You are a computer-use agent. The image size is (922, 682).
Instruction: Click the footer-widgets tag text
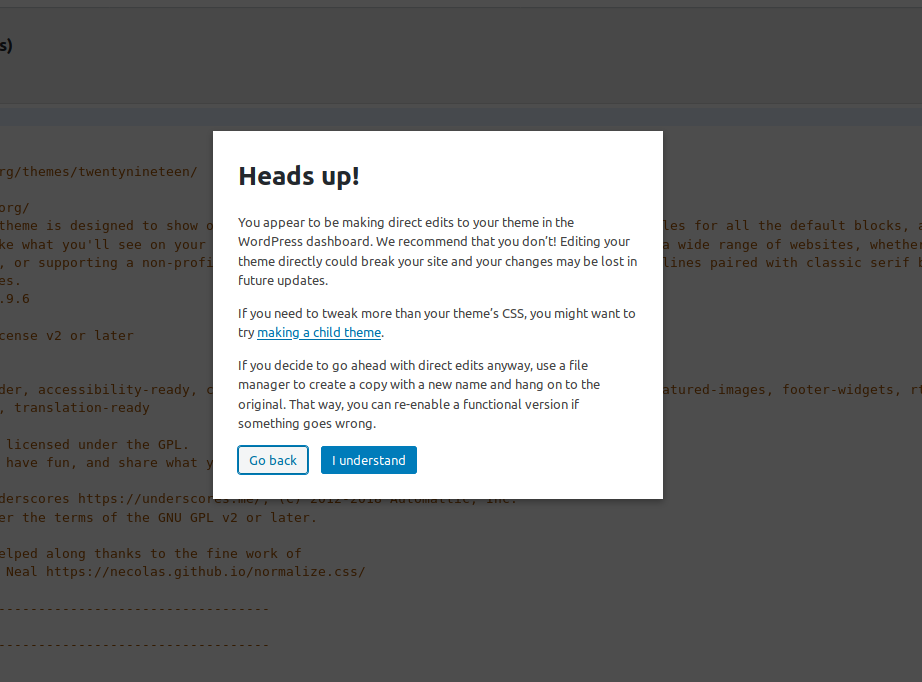pyautogui.click(x=838, y=389)
